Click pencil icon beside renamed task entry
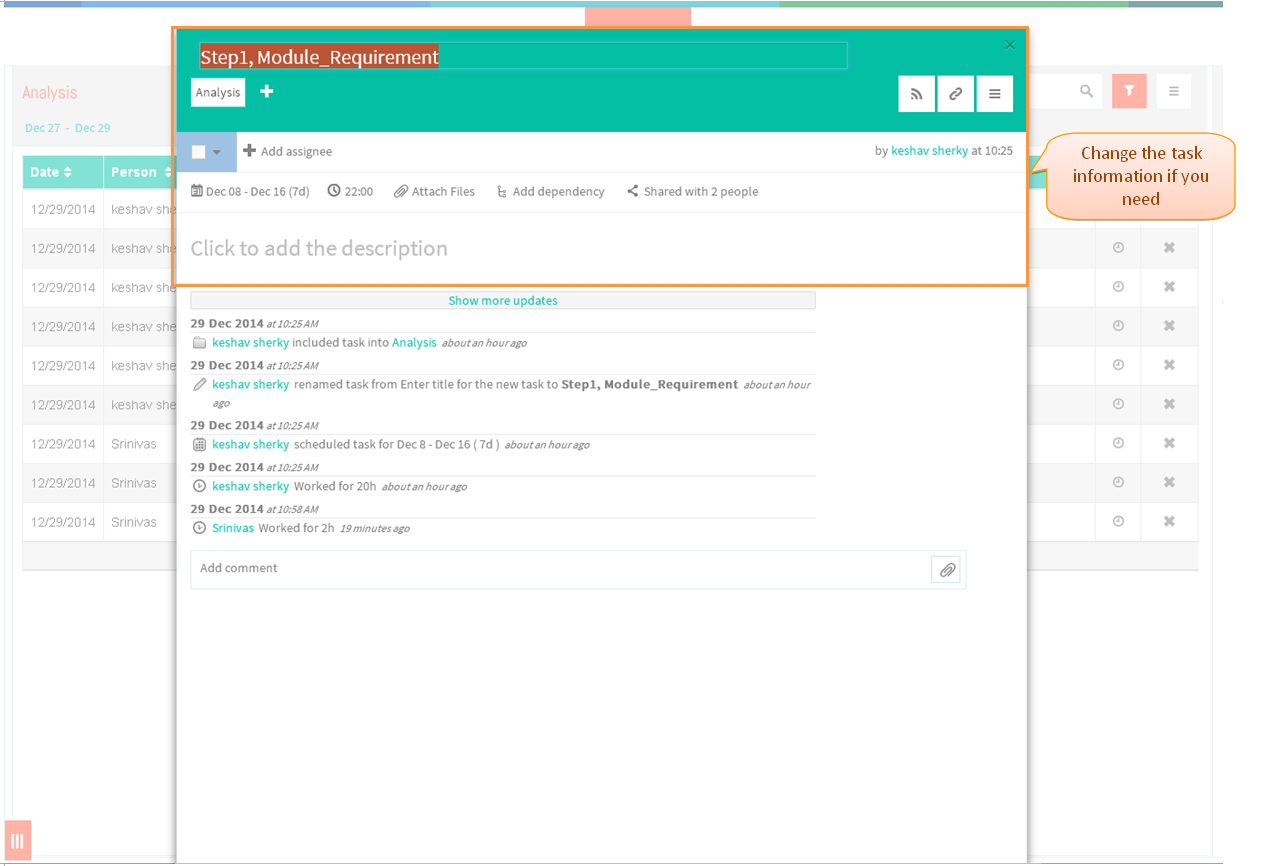The height and width of the screenshot is (866, 1265). (199, 384)
